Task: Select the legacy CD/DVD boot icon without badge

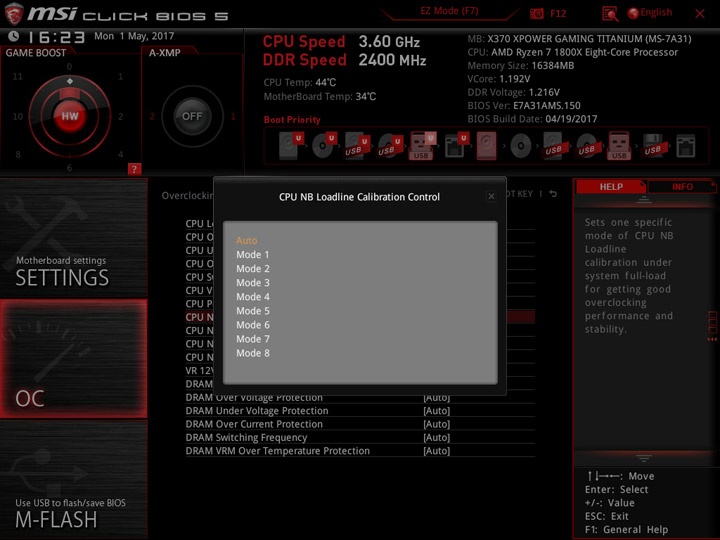Action: (x=520, y=146)
